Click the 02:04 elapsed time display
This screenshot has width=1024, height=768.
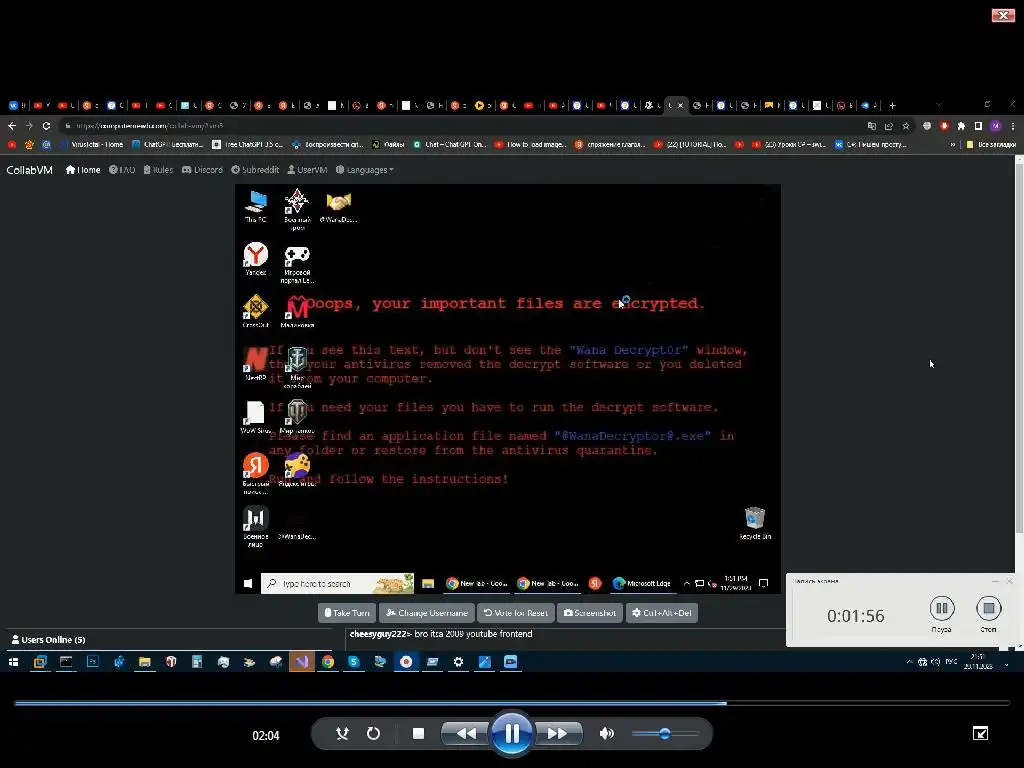266,735
